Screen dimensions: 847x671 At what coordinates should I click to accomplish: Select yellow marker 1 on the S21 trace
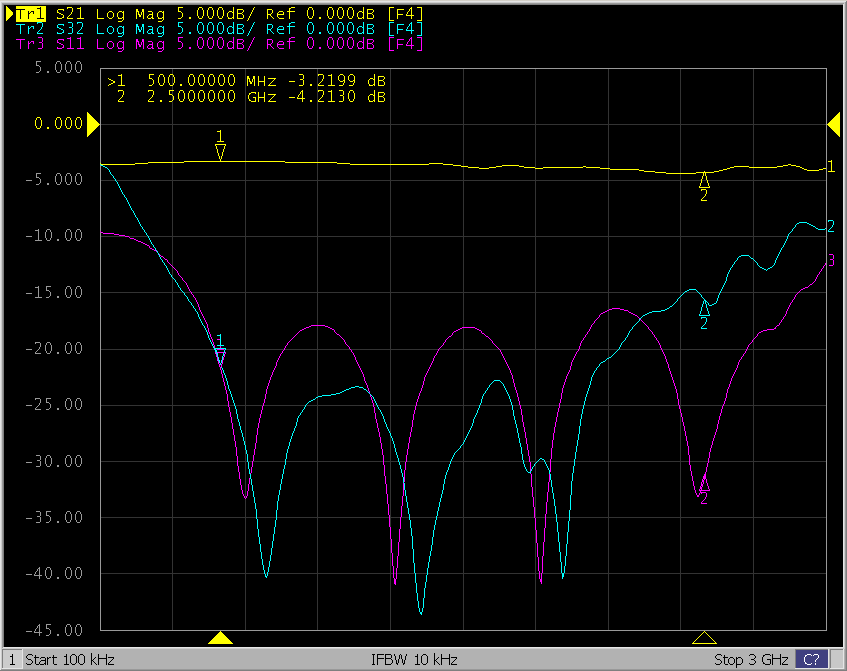(221, 151)
